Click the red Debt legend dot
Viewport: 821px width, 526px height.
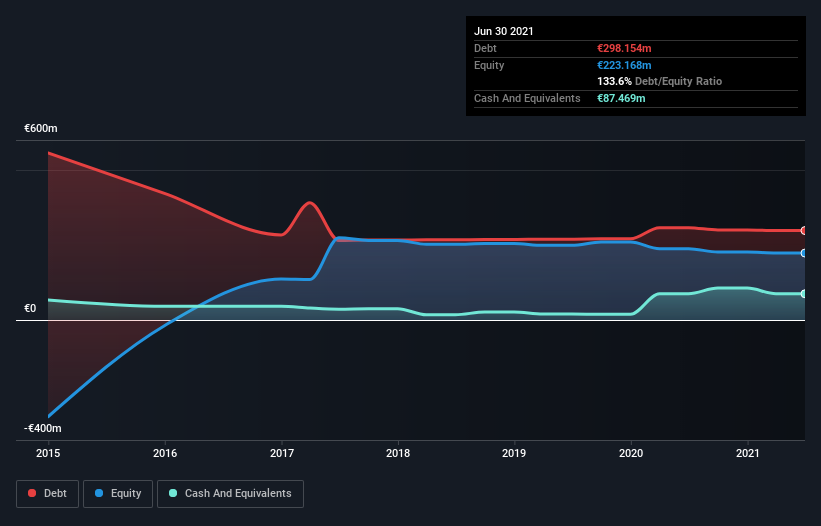32,493
